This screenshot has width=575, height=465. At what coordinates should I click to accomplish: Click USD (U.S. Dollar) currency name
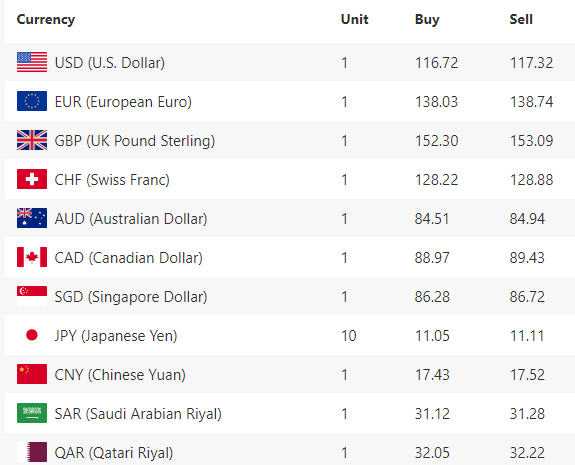coord(110,63)
